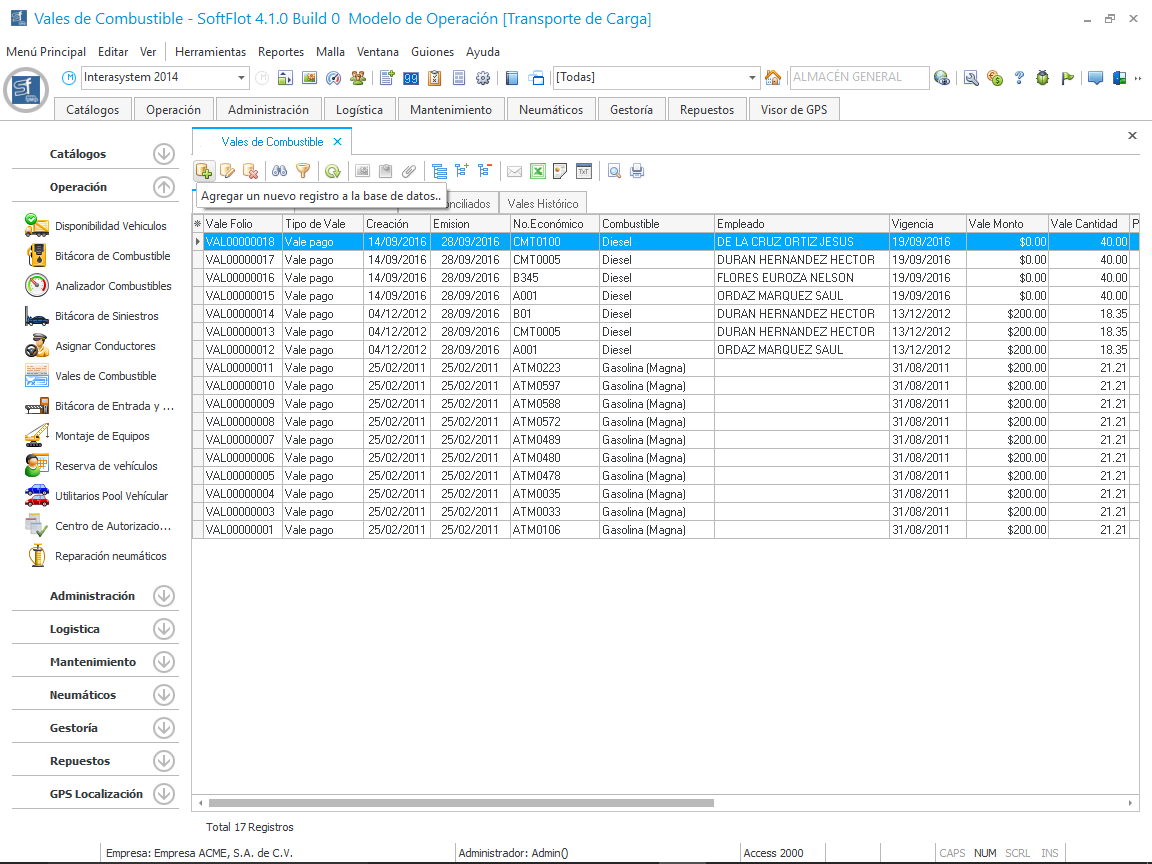Screen dimensions: 1152x864
Task: Click the home icon beside the Todas dropdown
Action: click(773, 78)
